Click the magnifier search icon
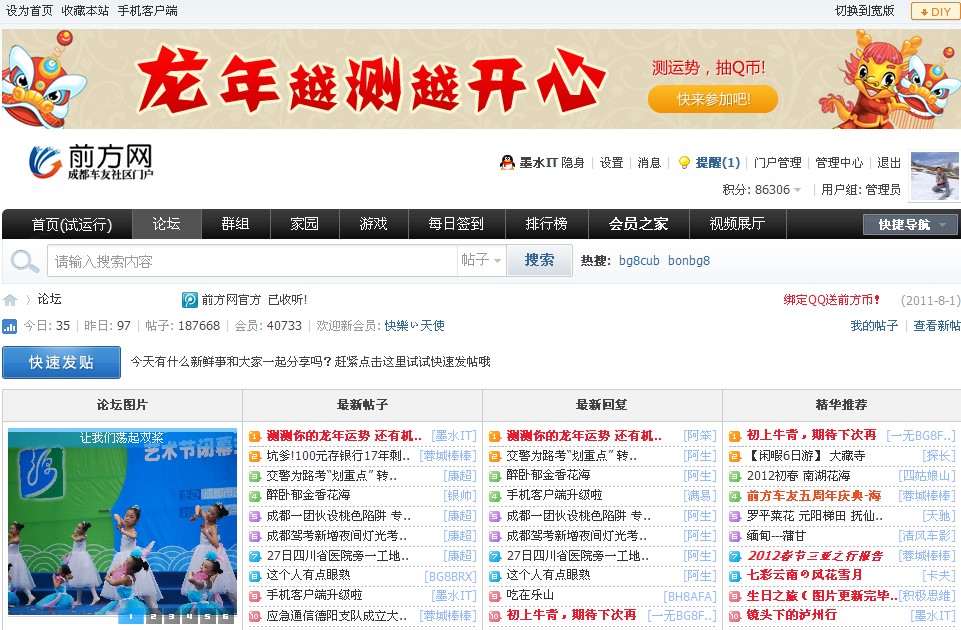The width and height of the screenshot is (961, 630). click(25, 262)
